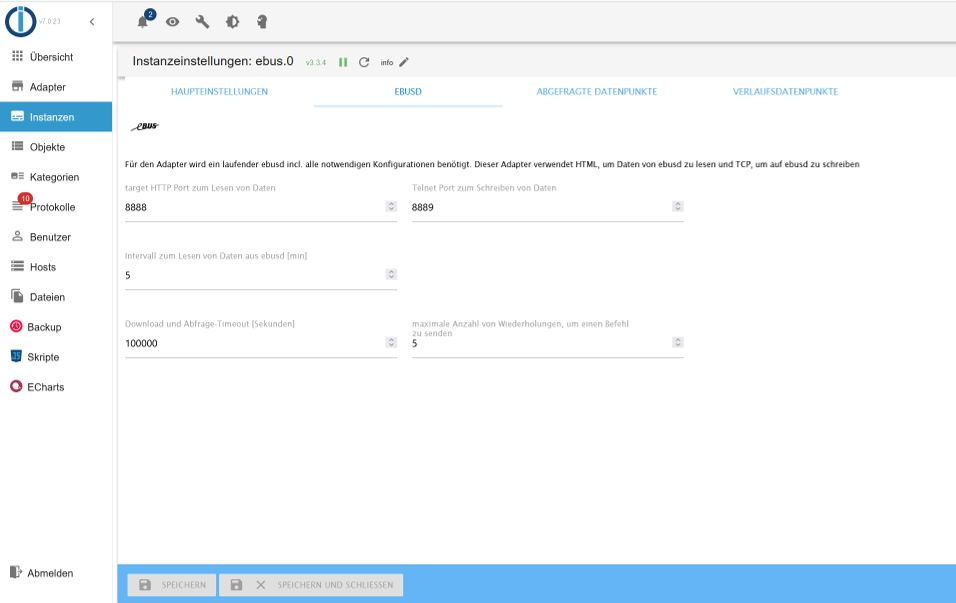956x603 pixels.
Task: Open Skripte page
Action: (56, 357)
